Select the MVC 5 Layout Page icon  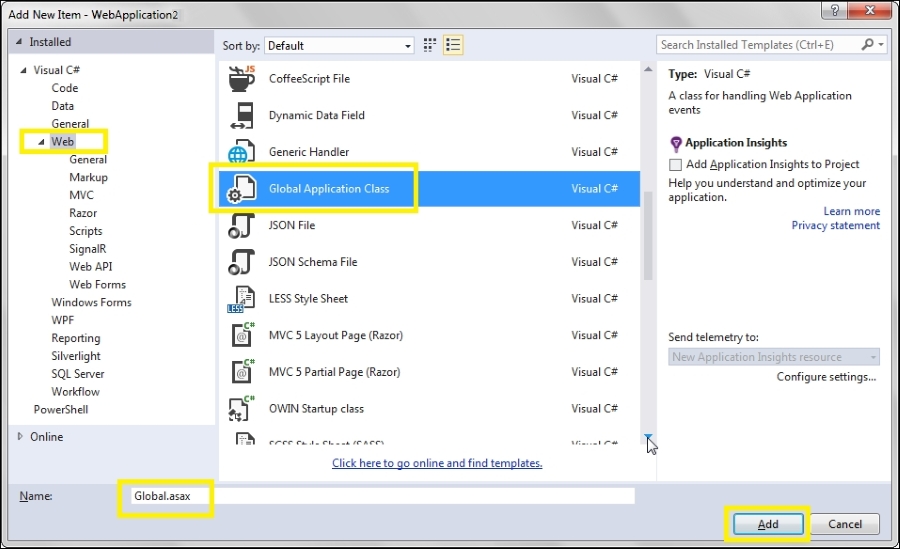pyautogui.click(x=242, y=335)
